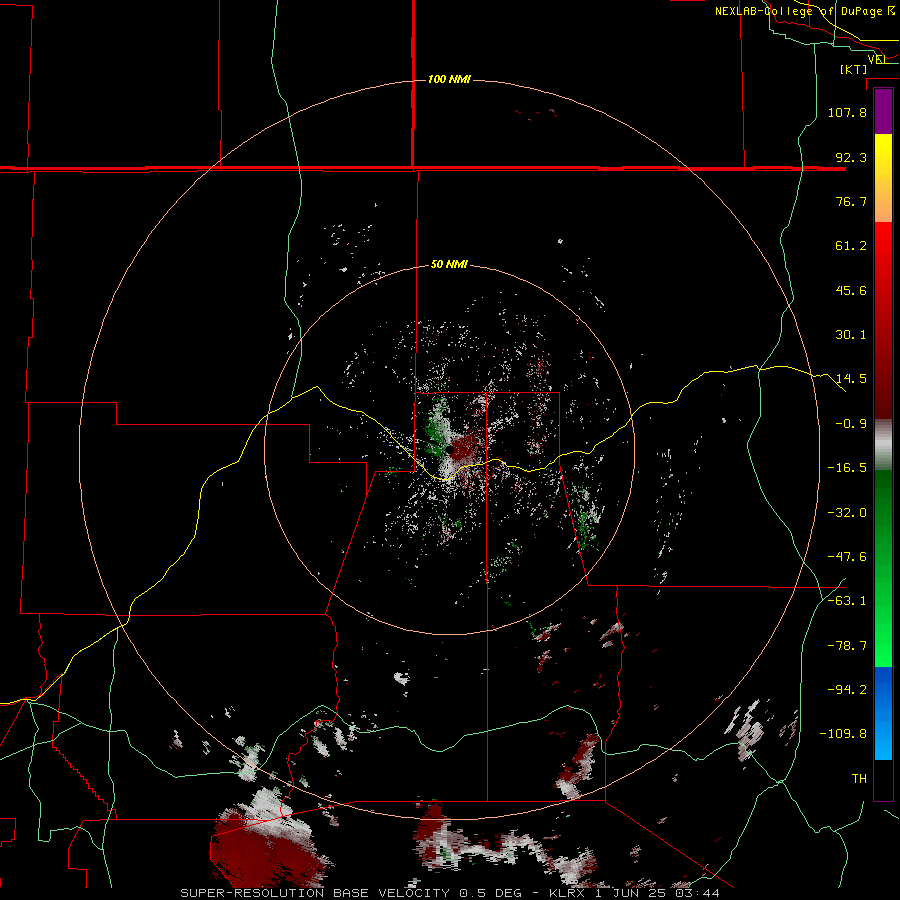Select the -47.6 velocity legend value
The image size is (900, 900).
(x=847, y=557)
